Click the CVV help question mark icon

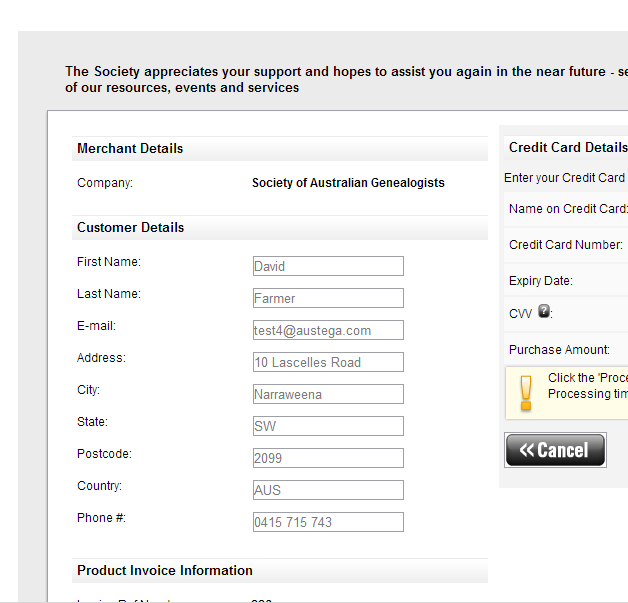(x=543, y=311)
